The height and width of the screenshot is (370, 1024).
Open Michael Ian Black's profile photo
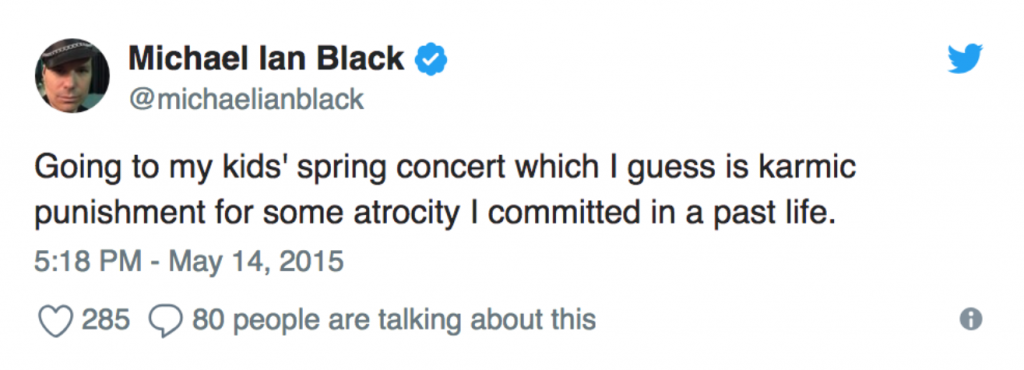tap(72, 75)
